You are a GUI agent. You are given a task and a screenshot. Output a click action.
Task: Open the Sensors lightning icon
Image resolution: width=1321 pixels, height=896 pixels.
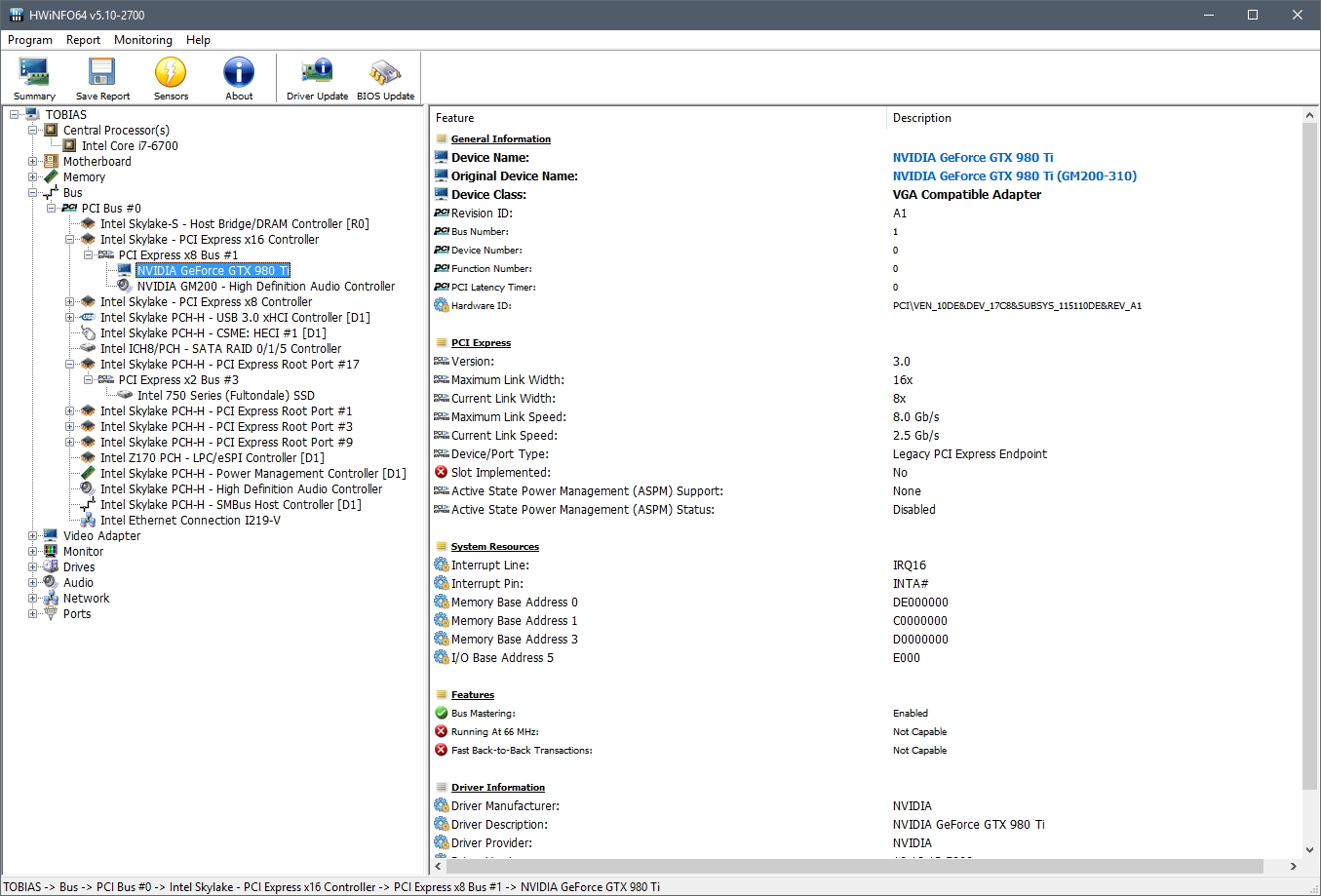click(x=171, y=78)
